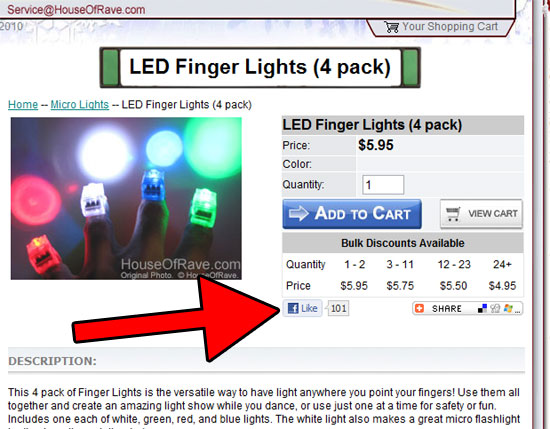The height and width of the screenshot is (429, 550).
Task: Click the LED Finger Lights product photo
Action: [x=126, y=199]
